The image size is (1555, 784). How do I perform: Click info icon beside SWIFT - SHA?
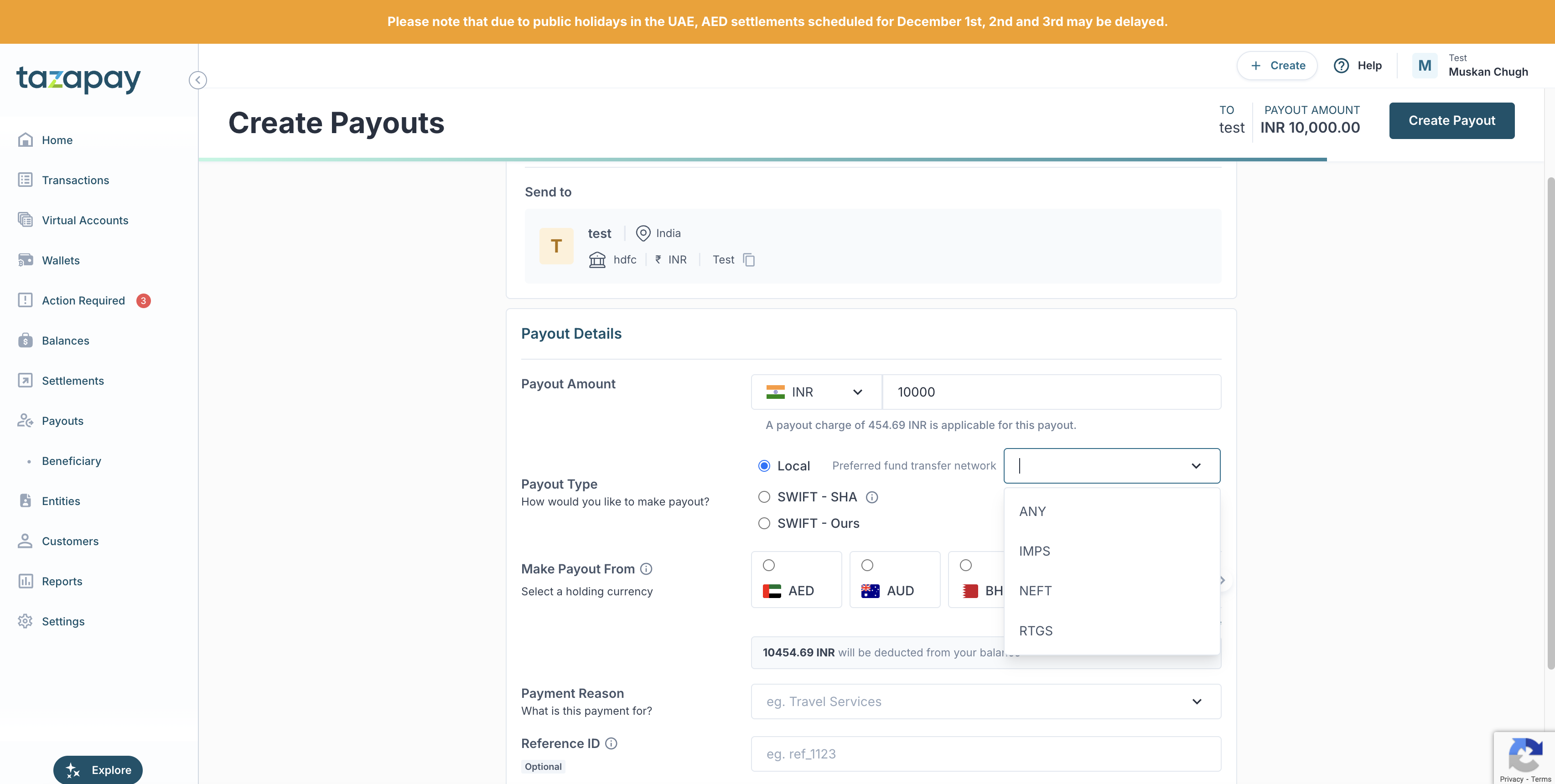pos(872,497)
